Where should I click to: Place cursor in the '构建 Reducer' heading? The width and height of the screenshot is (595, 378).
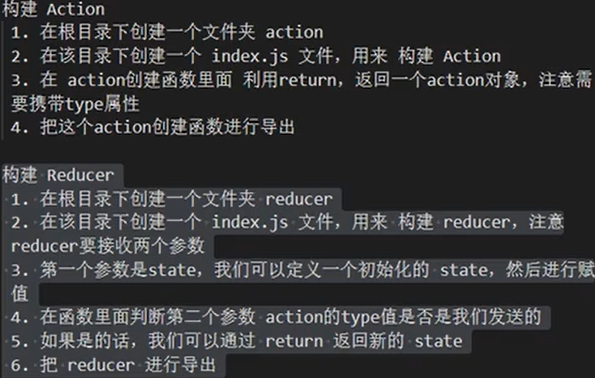coord(58,175)
